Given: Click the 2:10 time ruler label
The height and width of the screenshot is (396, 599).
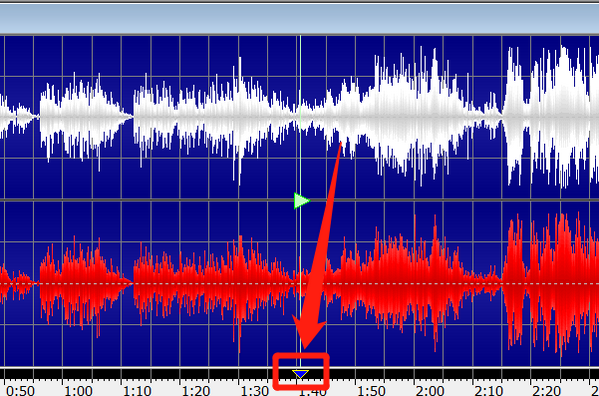Looking at the screenshot, I should (489, 391).
